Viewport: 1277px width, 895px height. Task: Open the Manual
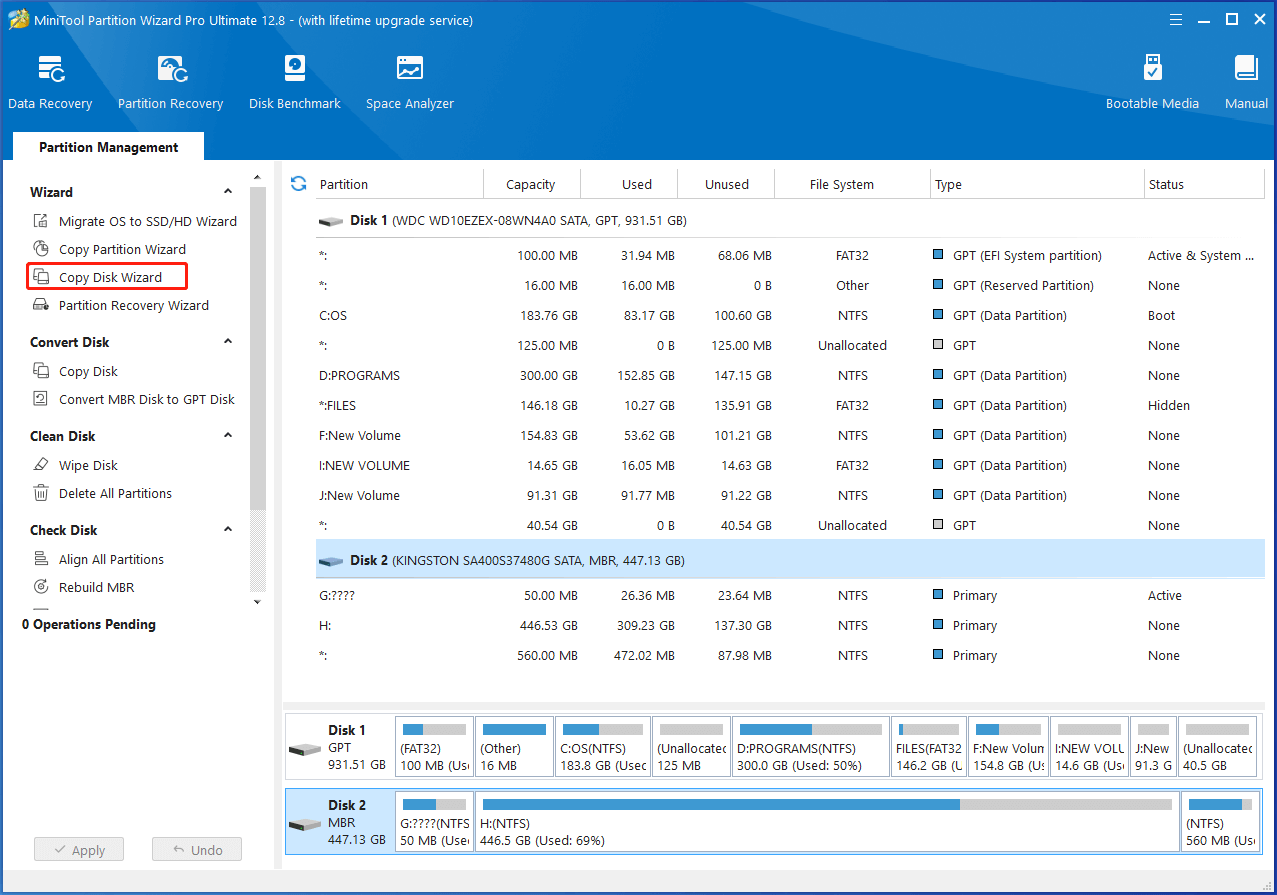pyautogui.click(x=1246, y=82)
